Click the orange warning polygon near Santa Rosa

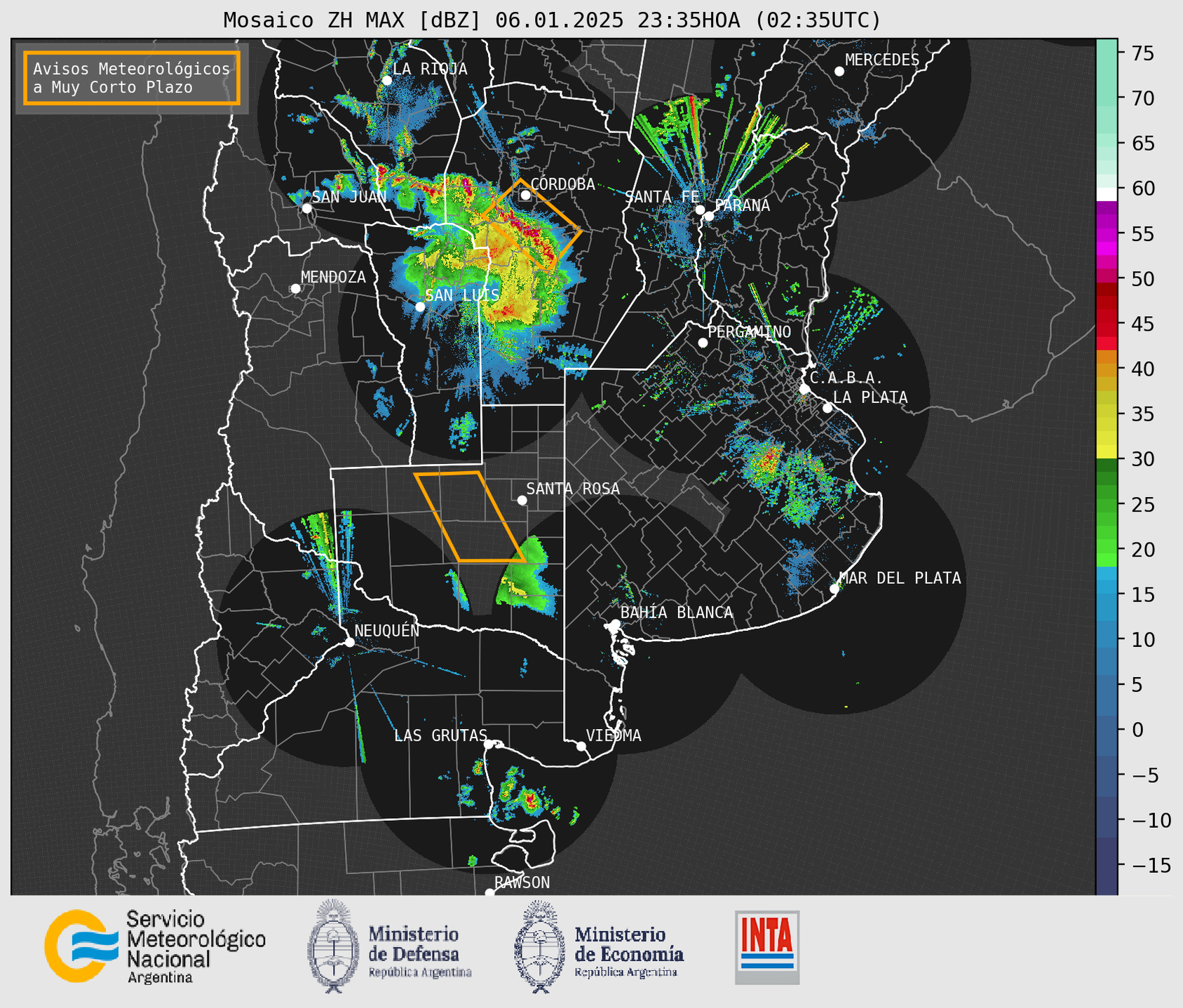(x=470, y=517)
